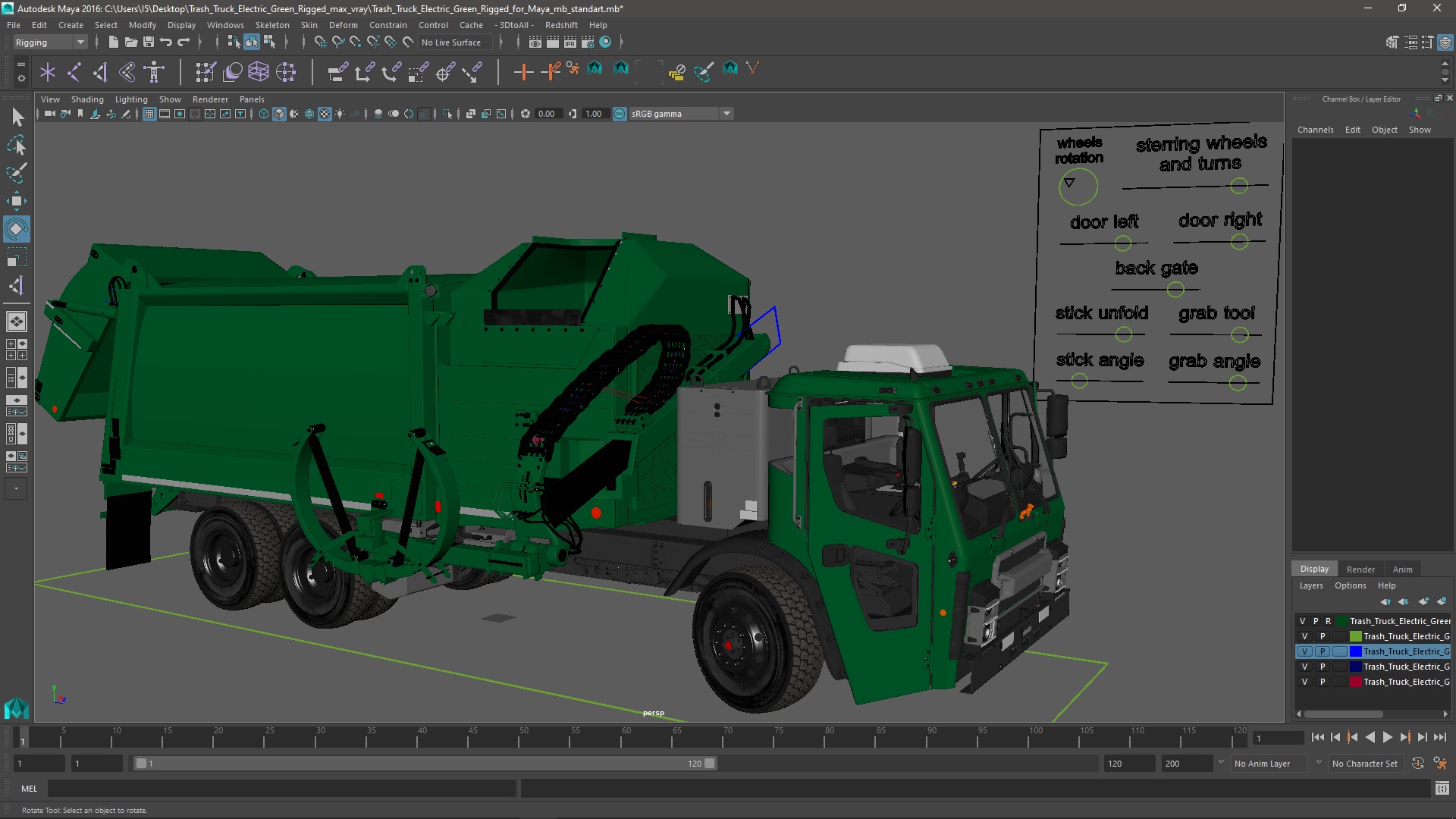The image size is (1456, 819).
Task: Activate the Scale tool in toolbox
Action: 17,257
